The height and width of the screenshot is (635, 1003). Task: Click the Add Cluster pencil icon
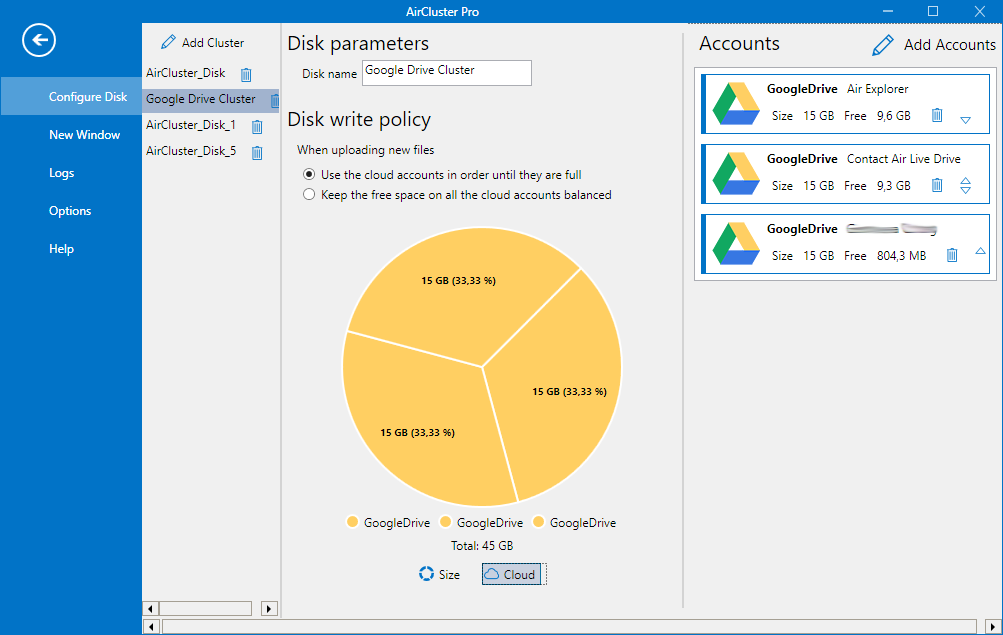[168, 42]
